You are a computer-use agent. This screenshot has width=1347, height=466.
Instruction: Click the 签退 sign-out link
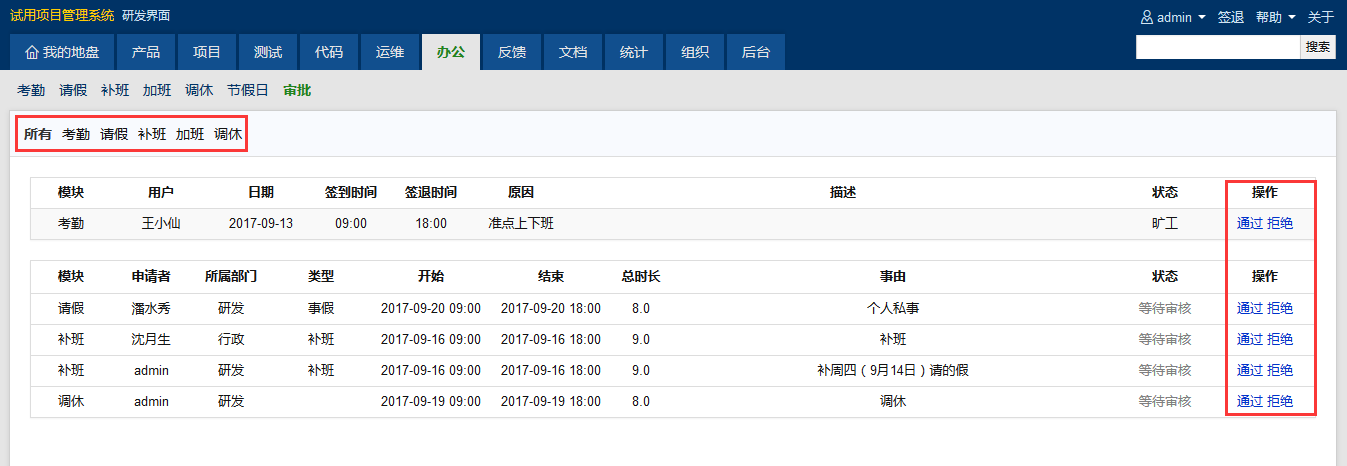(1230, 17)
